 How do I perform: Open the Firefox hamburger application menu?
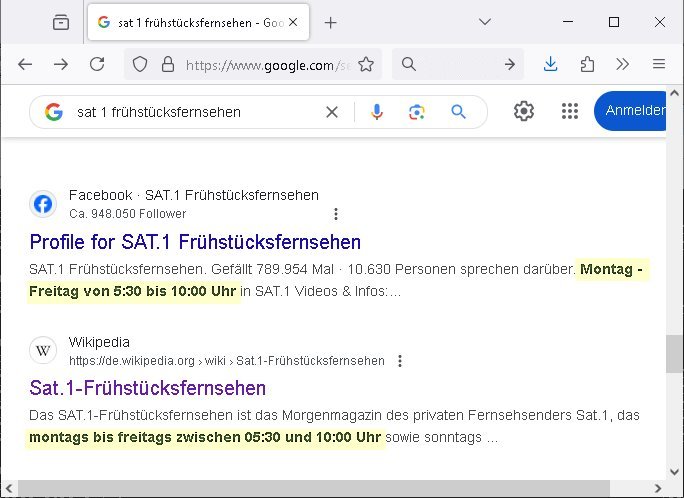(659, 64)
